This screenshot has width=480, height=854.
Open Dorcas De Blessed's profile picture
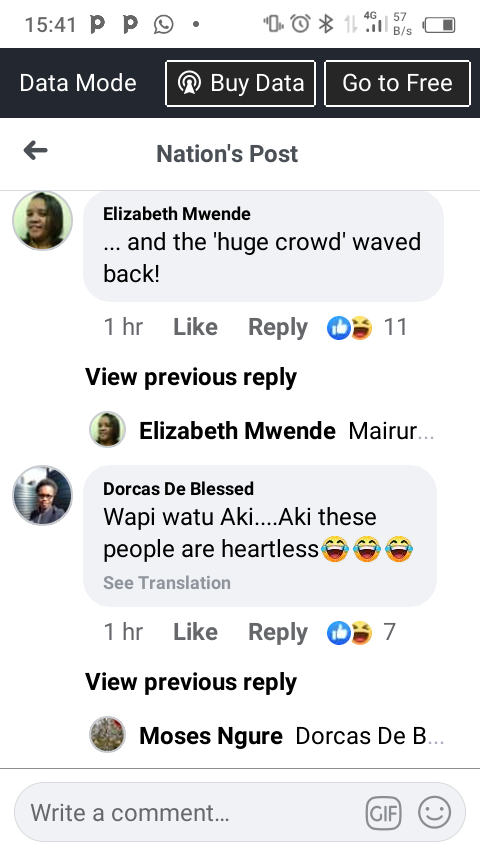[42, 496]
